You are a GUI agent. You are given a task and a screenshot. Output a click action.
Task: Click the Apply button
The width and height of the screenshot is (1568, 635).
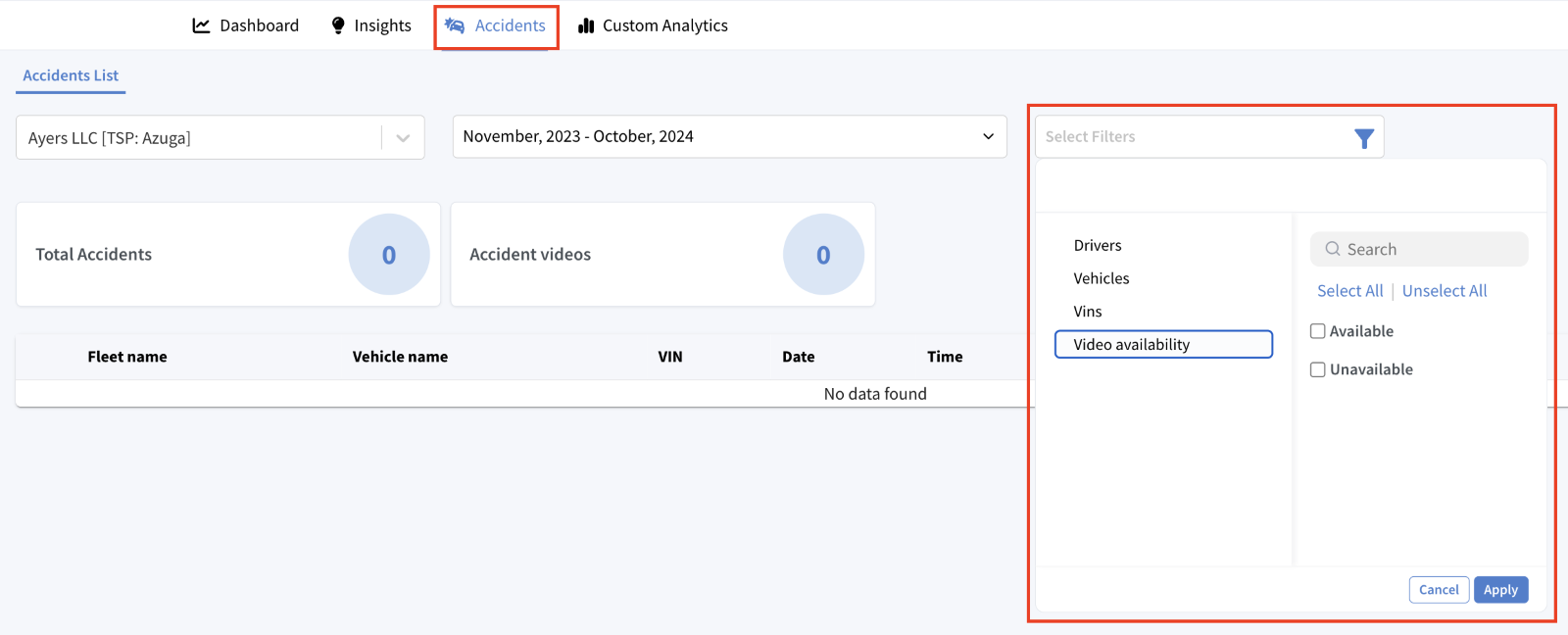pos(1500,590)
